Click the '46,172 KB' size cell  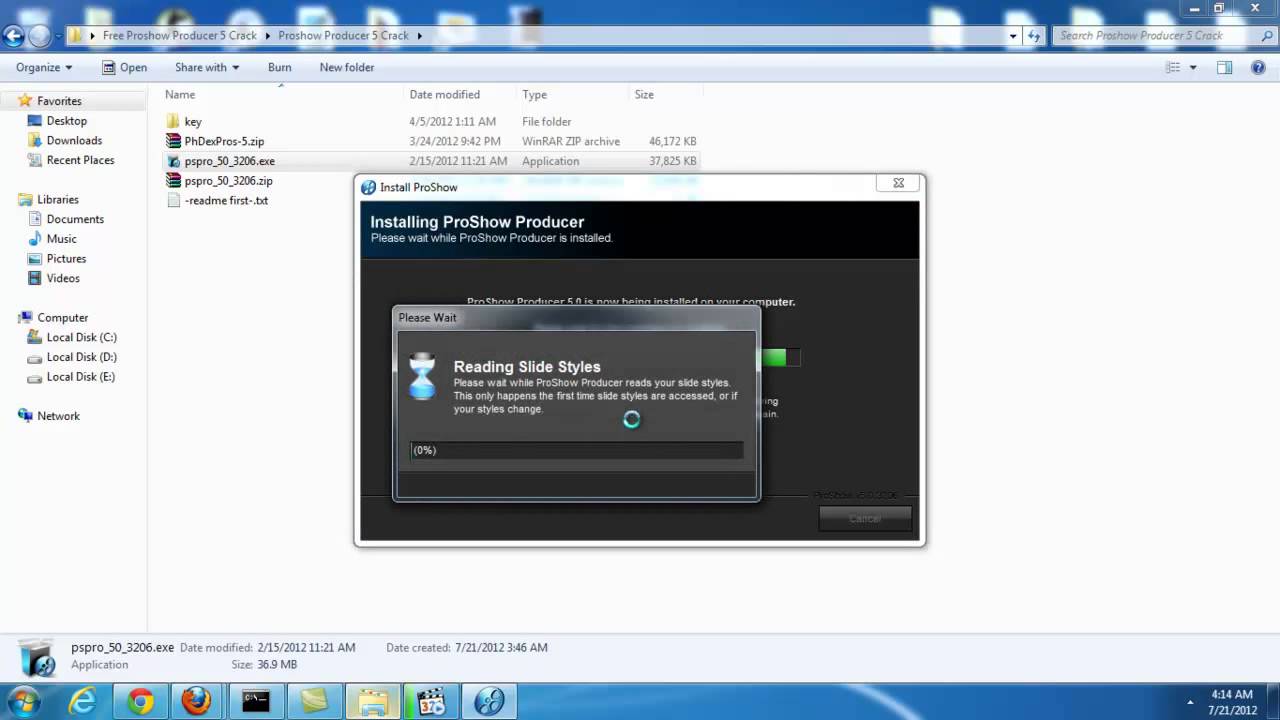point(672,141)
